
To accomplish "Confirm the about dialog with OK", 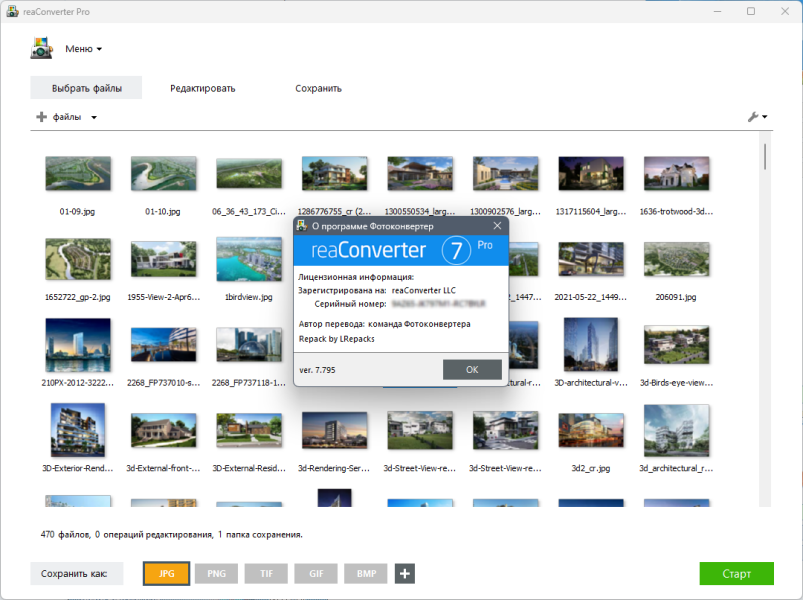I will pos(472,370).
